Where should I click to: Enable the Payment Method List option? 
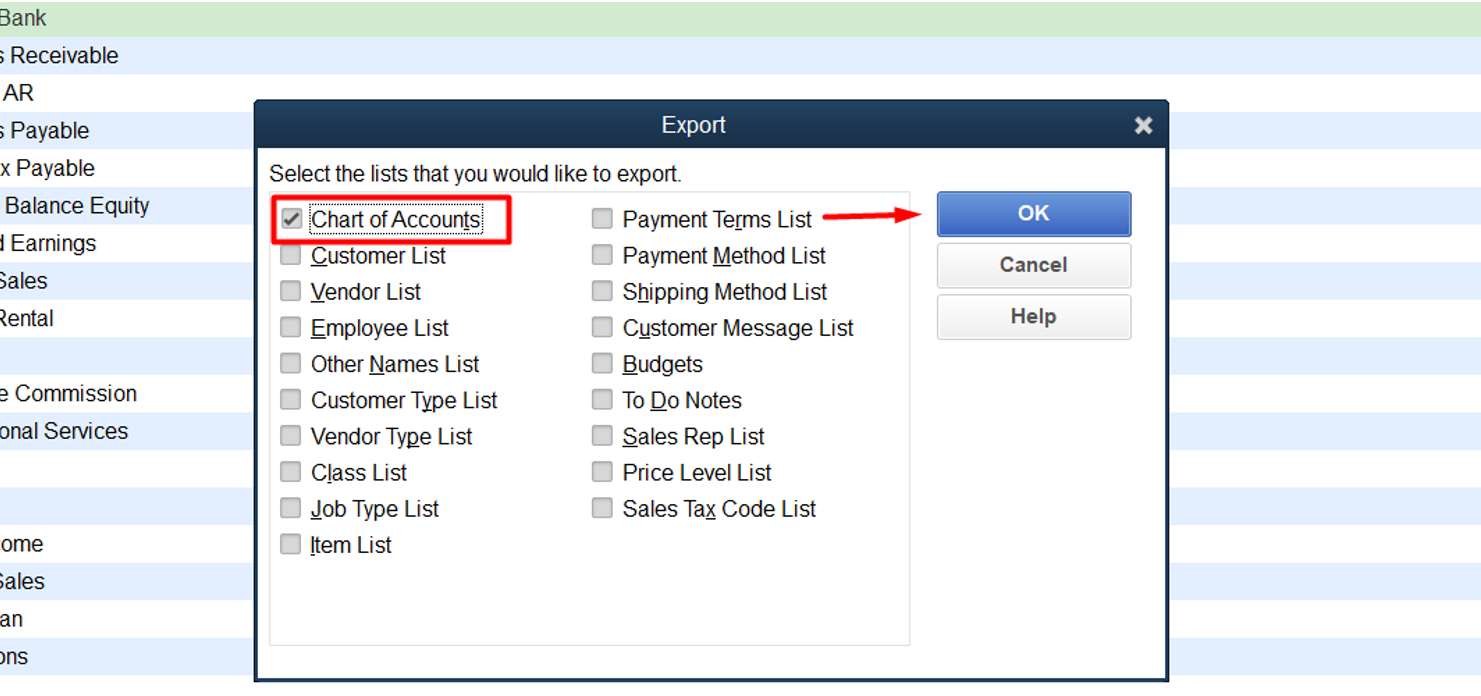click(602, 255)
